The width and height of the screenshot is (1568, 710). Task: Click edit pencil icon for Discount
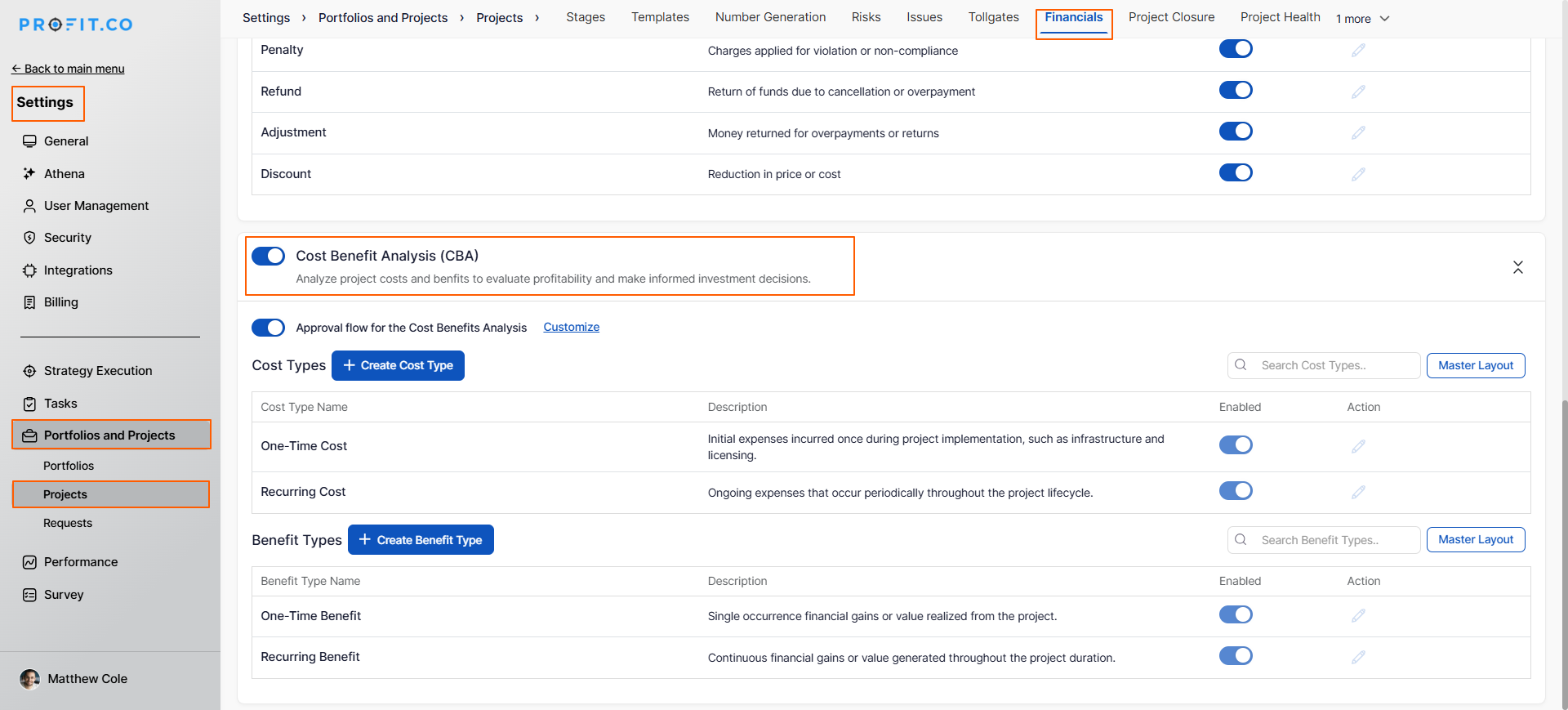tap(1358, 174)
